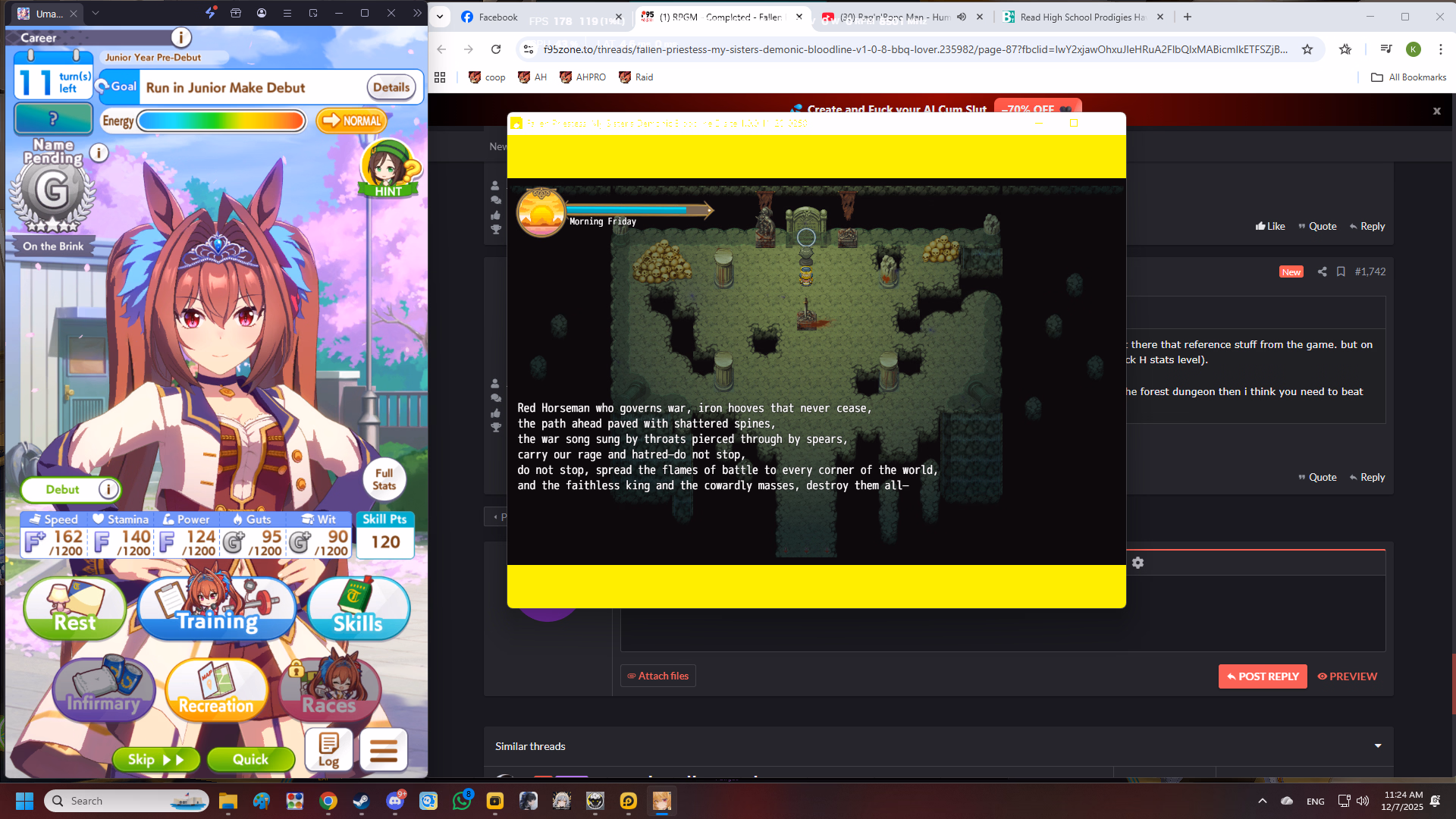Show hidden system tray icons

click(x=1262, y=801)
